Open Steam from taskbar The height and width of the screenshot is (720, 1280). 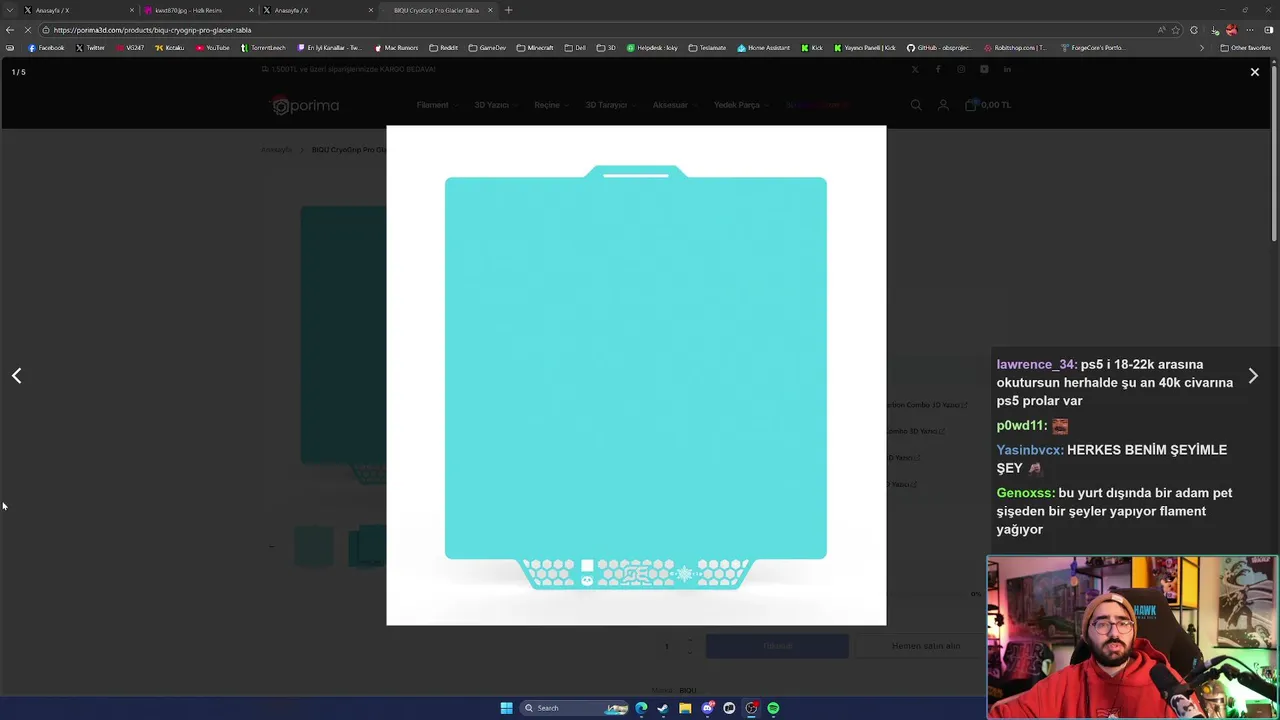pos(662,708)
